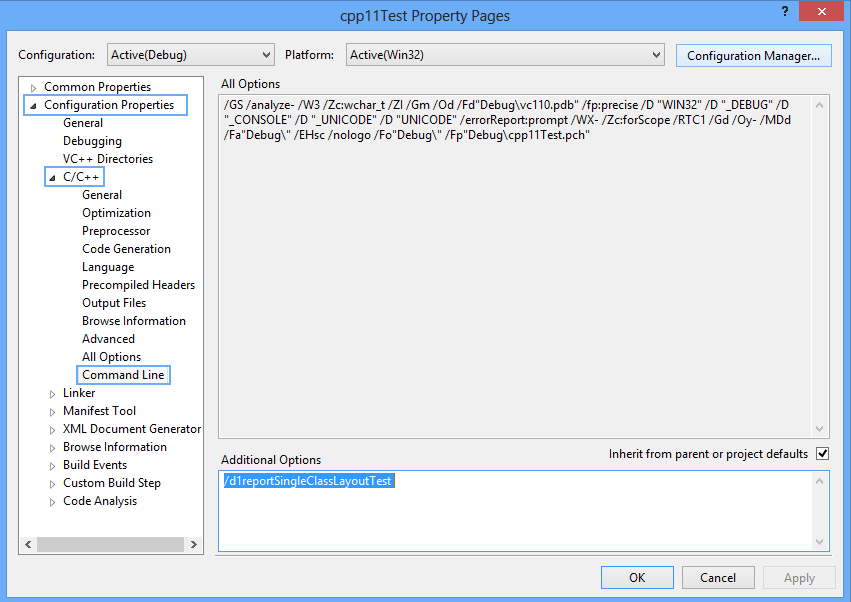Viewport: 851px width, 602px height.
Task: Click the Configuration Manager button
Action: point(753,56)
